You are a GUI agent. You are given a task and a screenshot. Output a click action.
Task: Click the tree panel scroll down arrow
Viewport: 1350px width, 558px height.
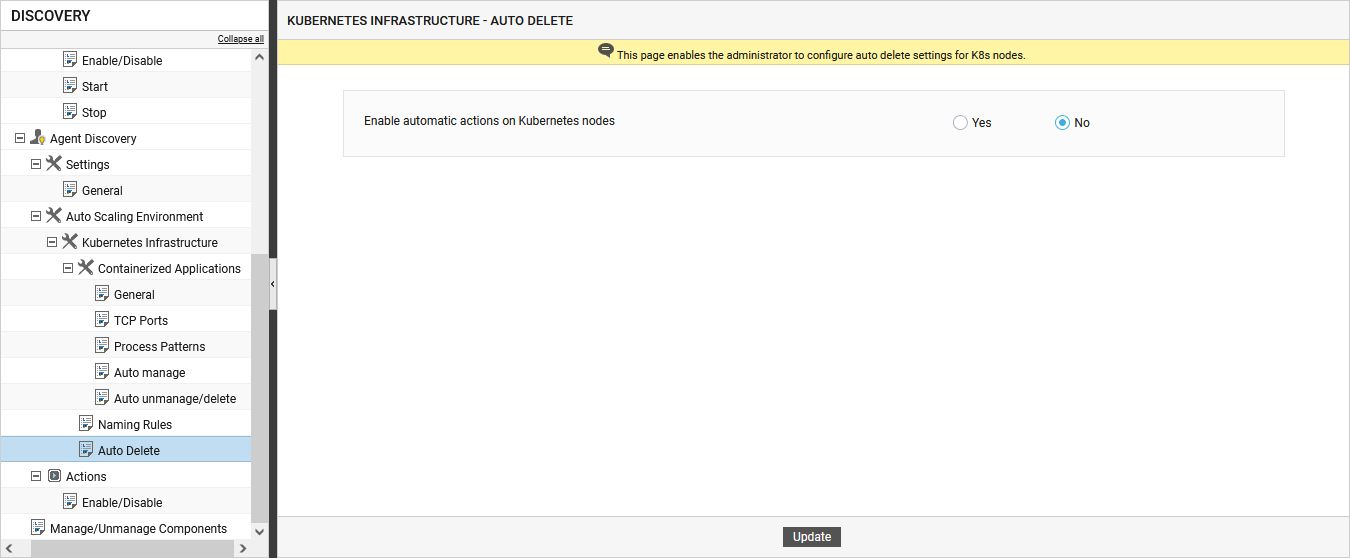(x=260, y=532)
